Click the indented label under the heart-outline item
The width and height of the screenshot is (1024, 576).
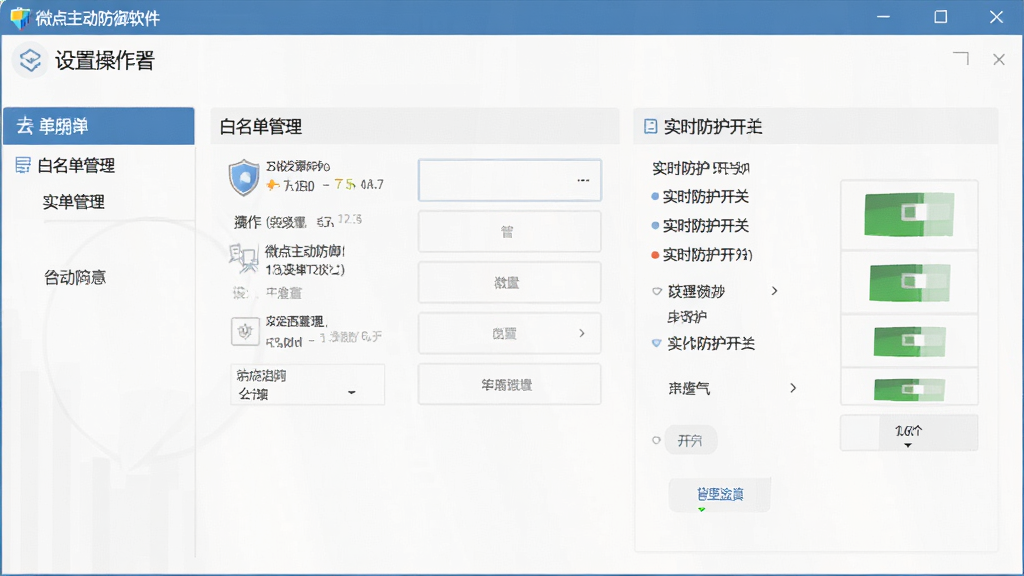coord(687,317)
